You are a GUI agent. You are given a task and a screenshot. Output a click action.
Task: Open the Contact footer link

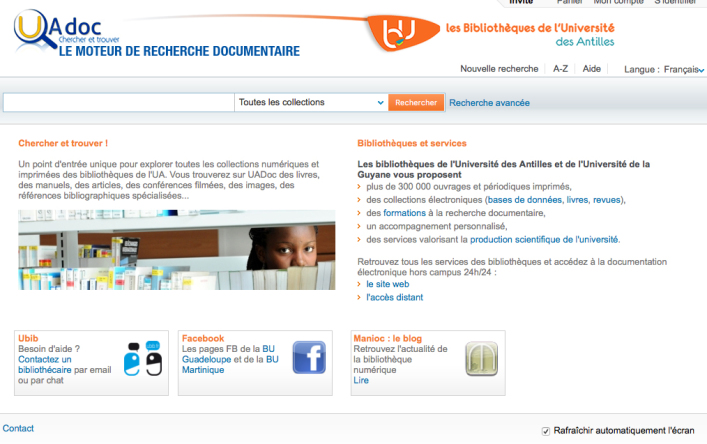tap(18, 428)
